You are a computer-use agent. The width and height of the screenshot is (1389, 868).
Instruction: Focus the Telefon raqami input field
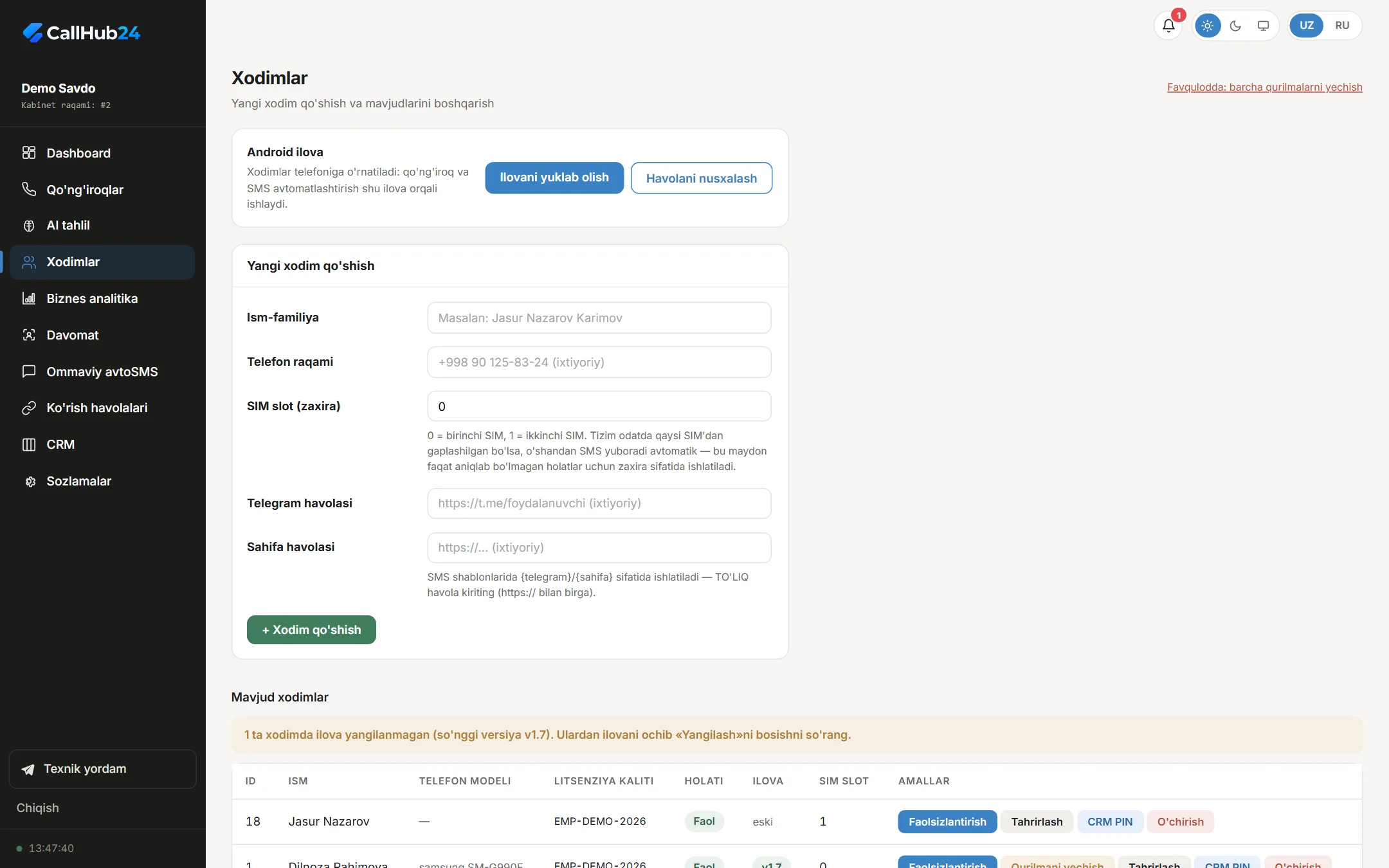point(599,363)
